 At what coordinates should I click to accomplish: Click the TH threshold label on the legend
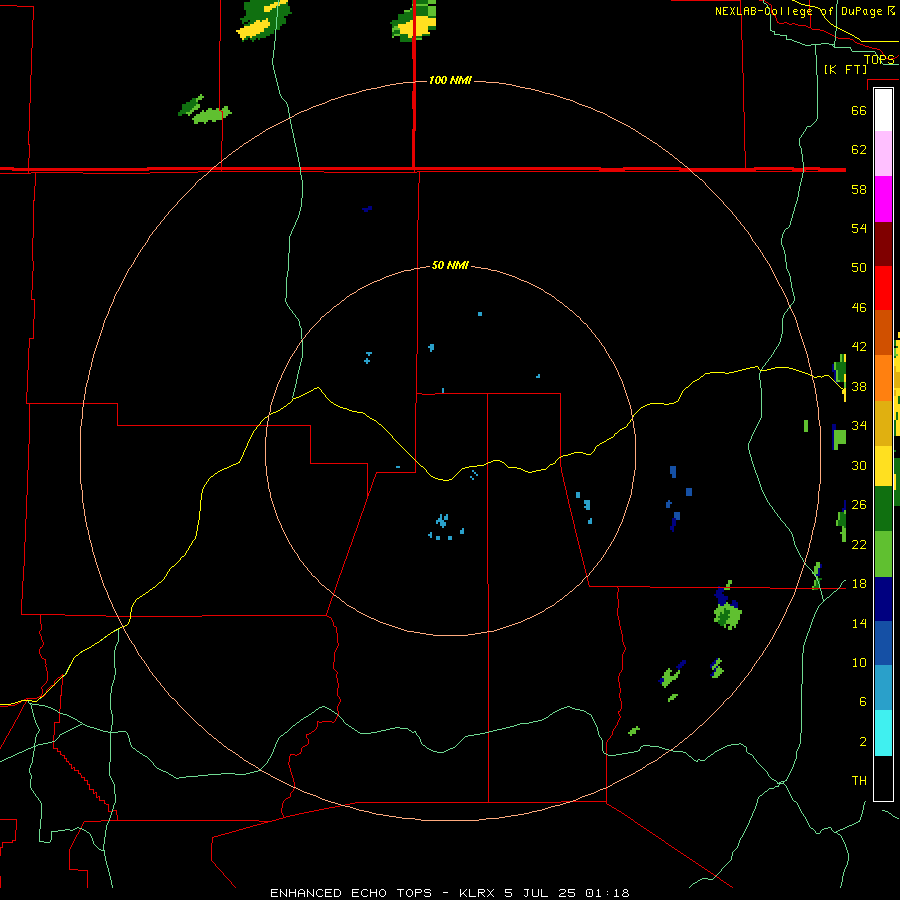click(859, 781)
